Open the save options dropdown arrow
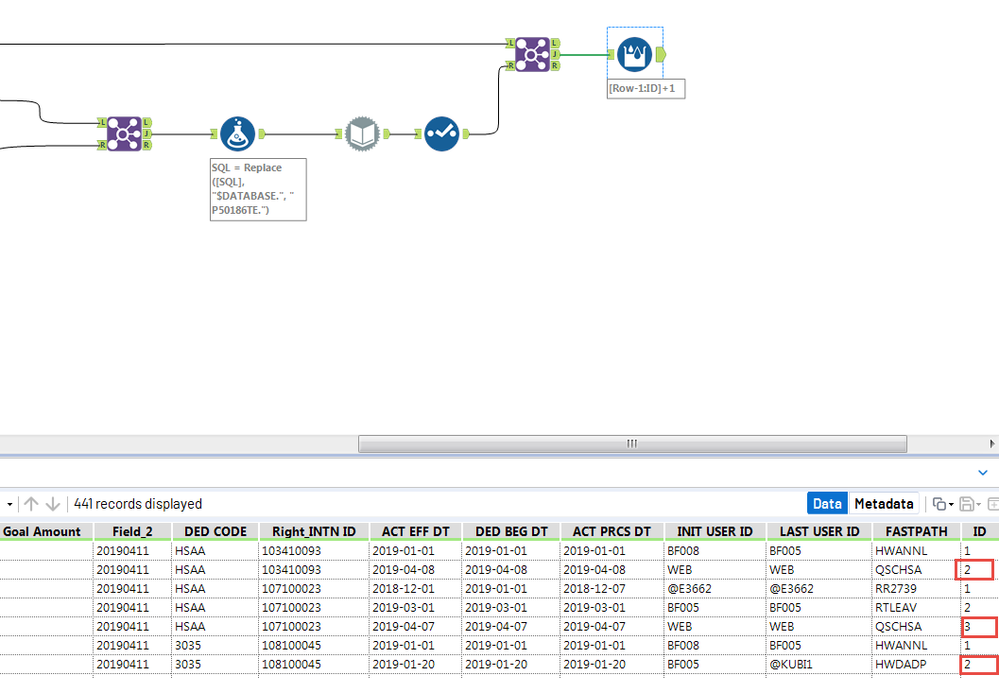This screenshot has height=679, width=999. click(979, 504)
